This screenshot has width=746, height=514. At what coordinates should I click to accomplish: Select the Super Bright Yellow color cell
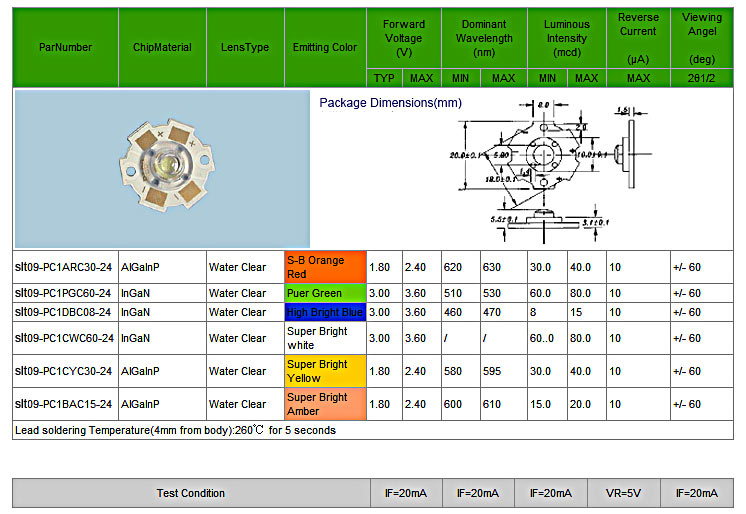point(325,371)
